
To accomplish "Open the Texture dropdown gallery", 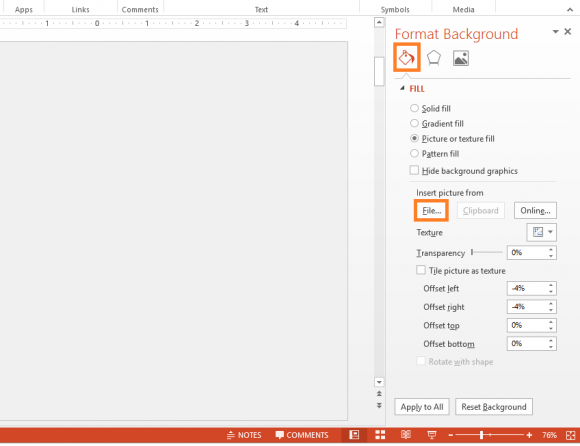I will pos(542,232).
